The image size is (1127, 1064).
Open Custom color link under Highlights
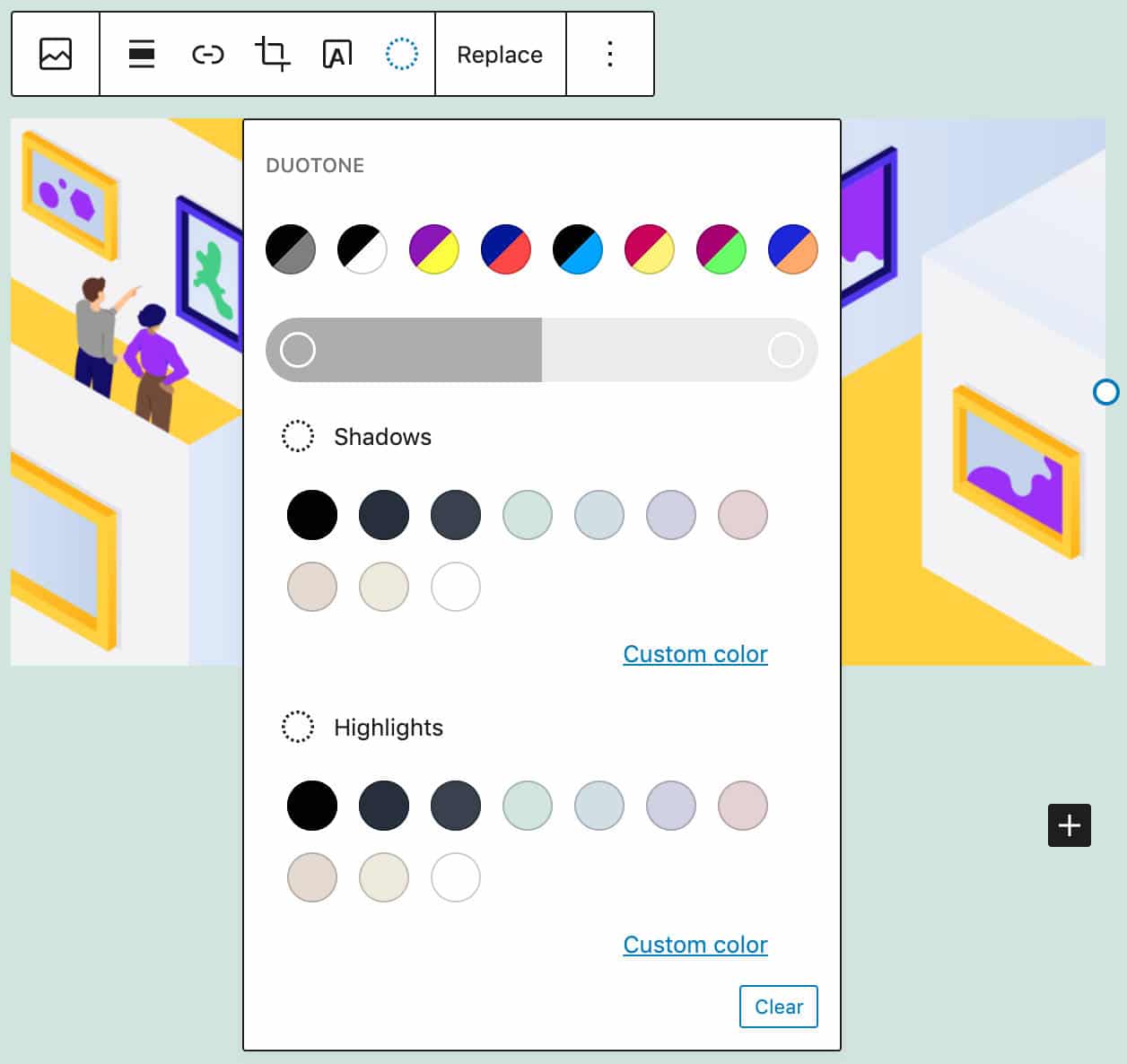pyautogui.click(x=695, y=945)
